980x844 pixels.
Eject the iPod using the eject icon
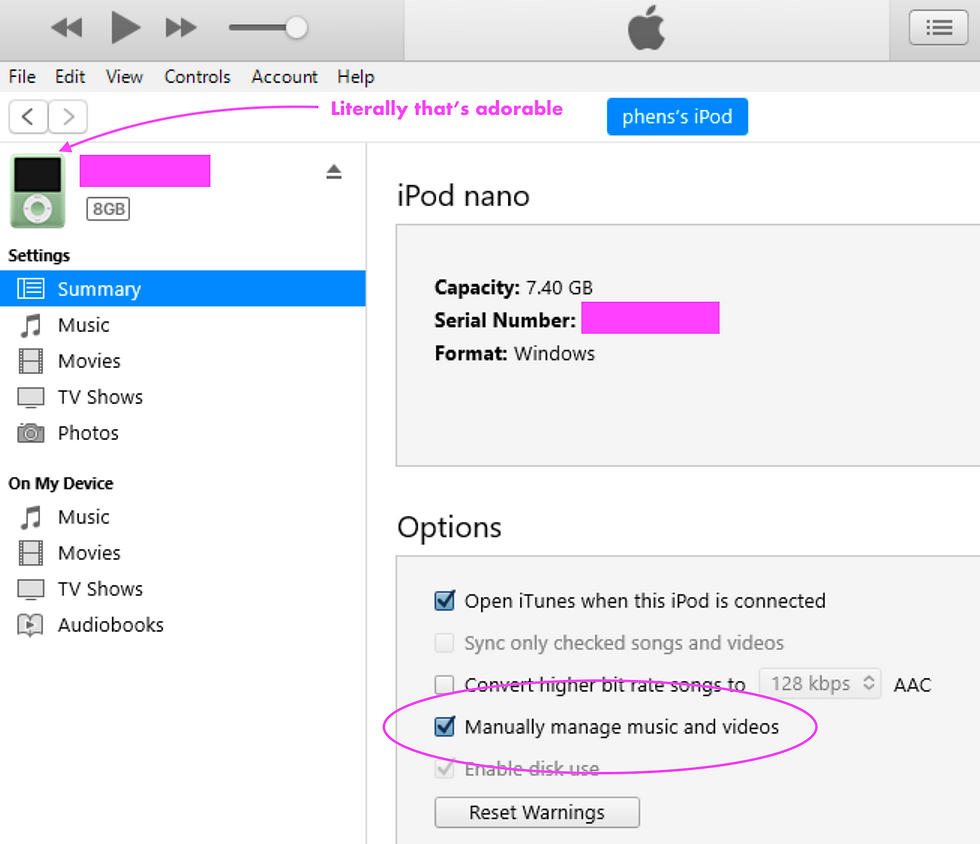coord(334,172)
